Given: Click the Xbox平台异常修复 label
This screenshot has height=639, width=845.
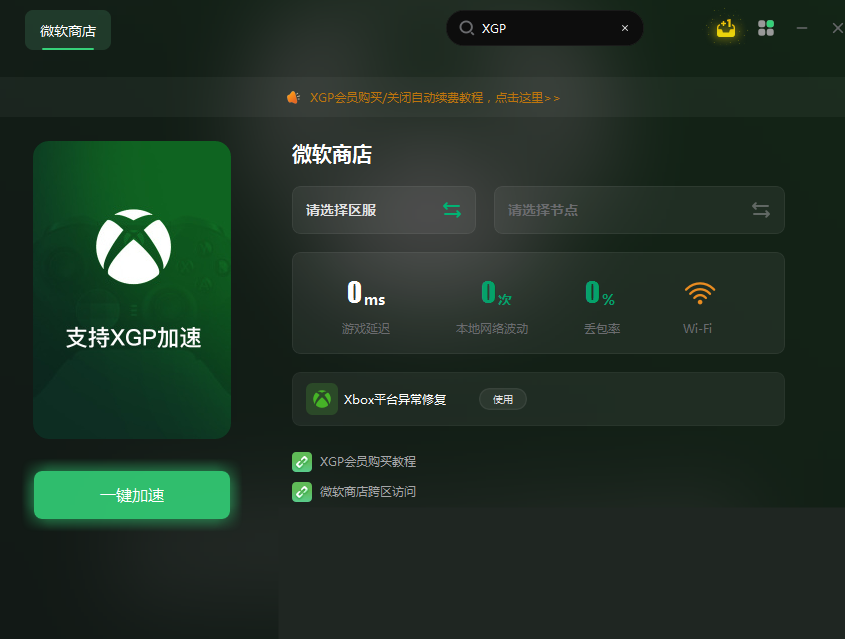Looking at the screenshot, I should tap(395, 400).
